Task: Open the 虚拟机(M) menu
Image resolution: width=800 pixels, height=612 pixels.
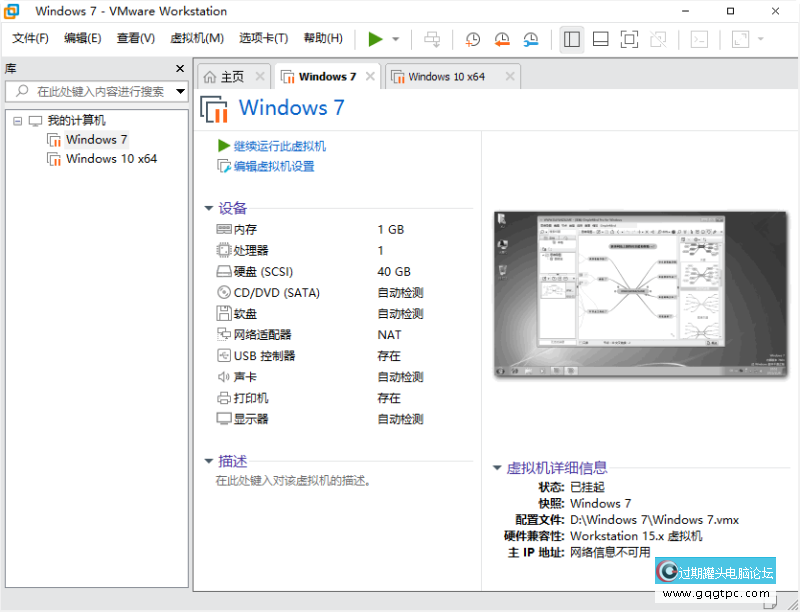Action: [197, 39]
